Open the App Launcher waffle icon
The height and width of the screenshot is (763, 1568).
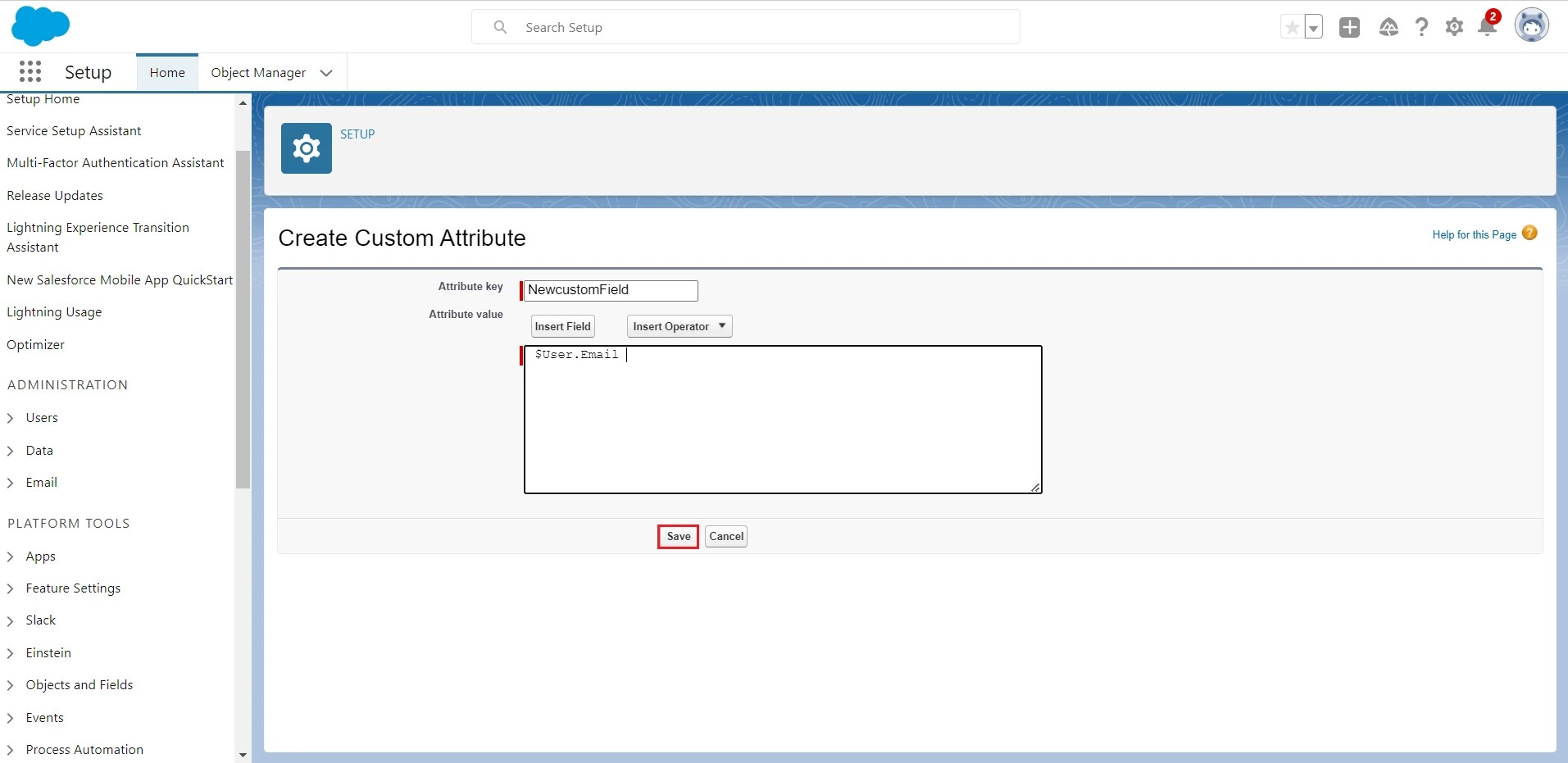30,71
